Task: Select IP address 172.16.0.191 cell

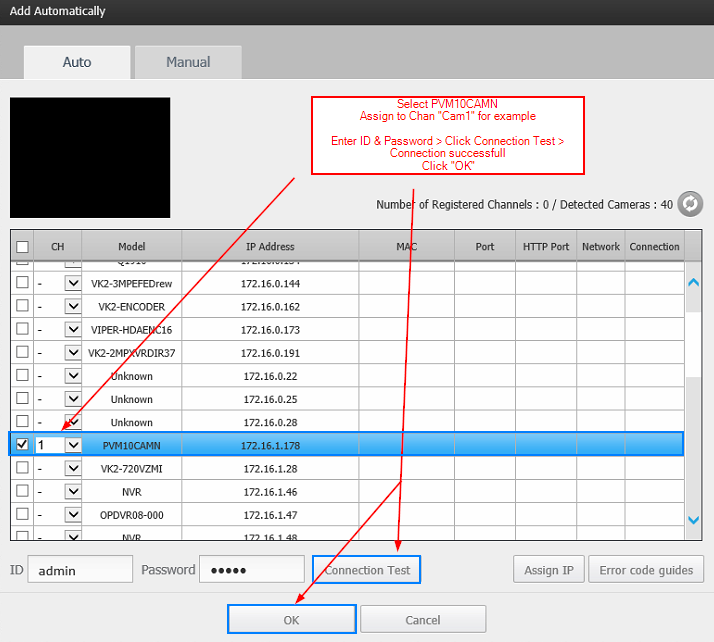Action: pyautogui.click(x=270, y=353)
